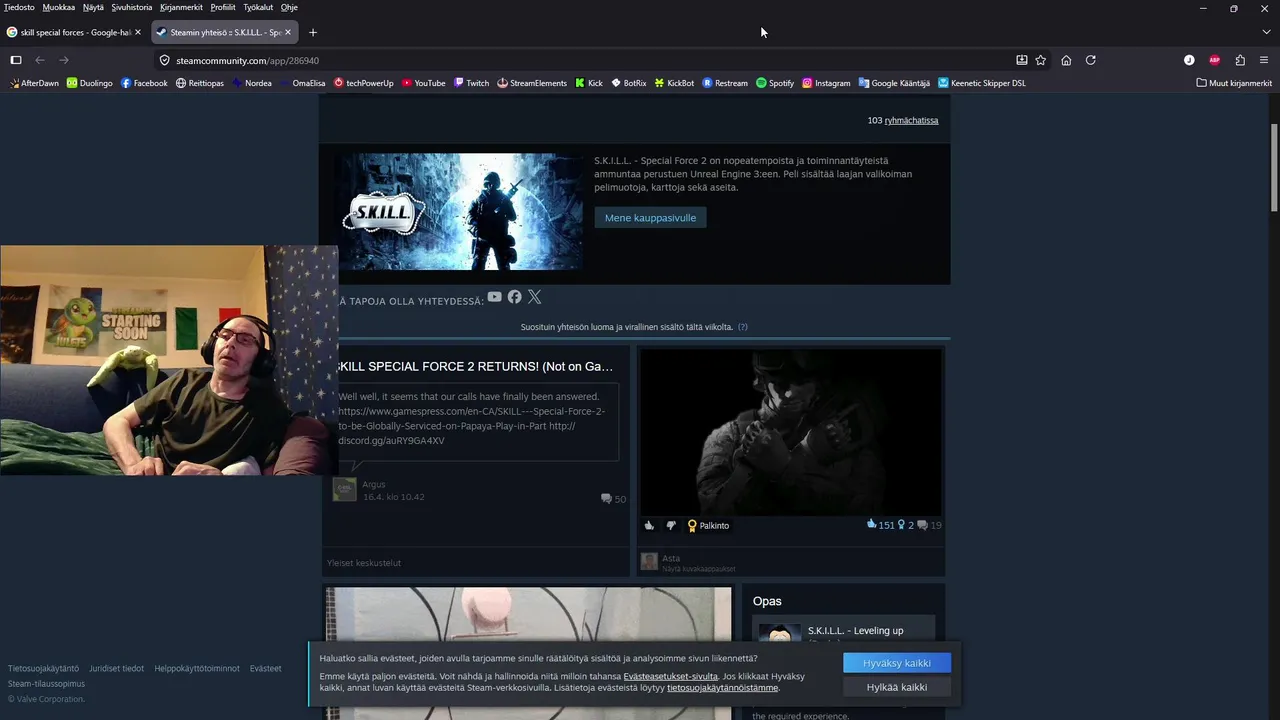Open the YouTube bookmark in bookmarks bar

pyautogui.click(x=423, y=83)
